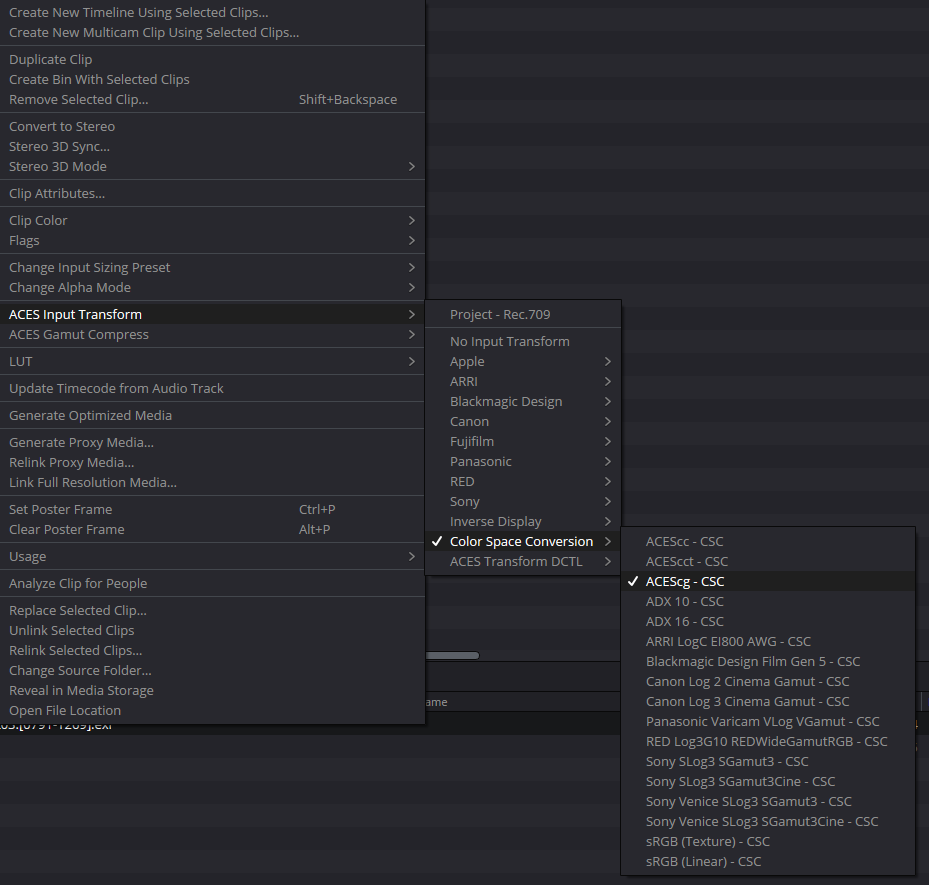This screenshot has height=885, width=929.
Task: Choose the checked Color Space Conversion submenu
Action: [x=521, y=541]
